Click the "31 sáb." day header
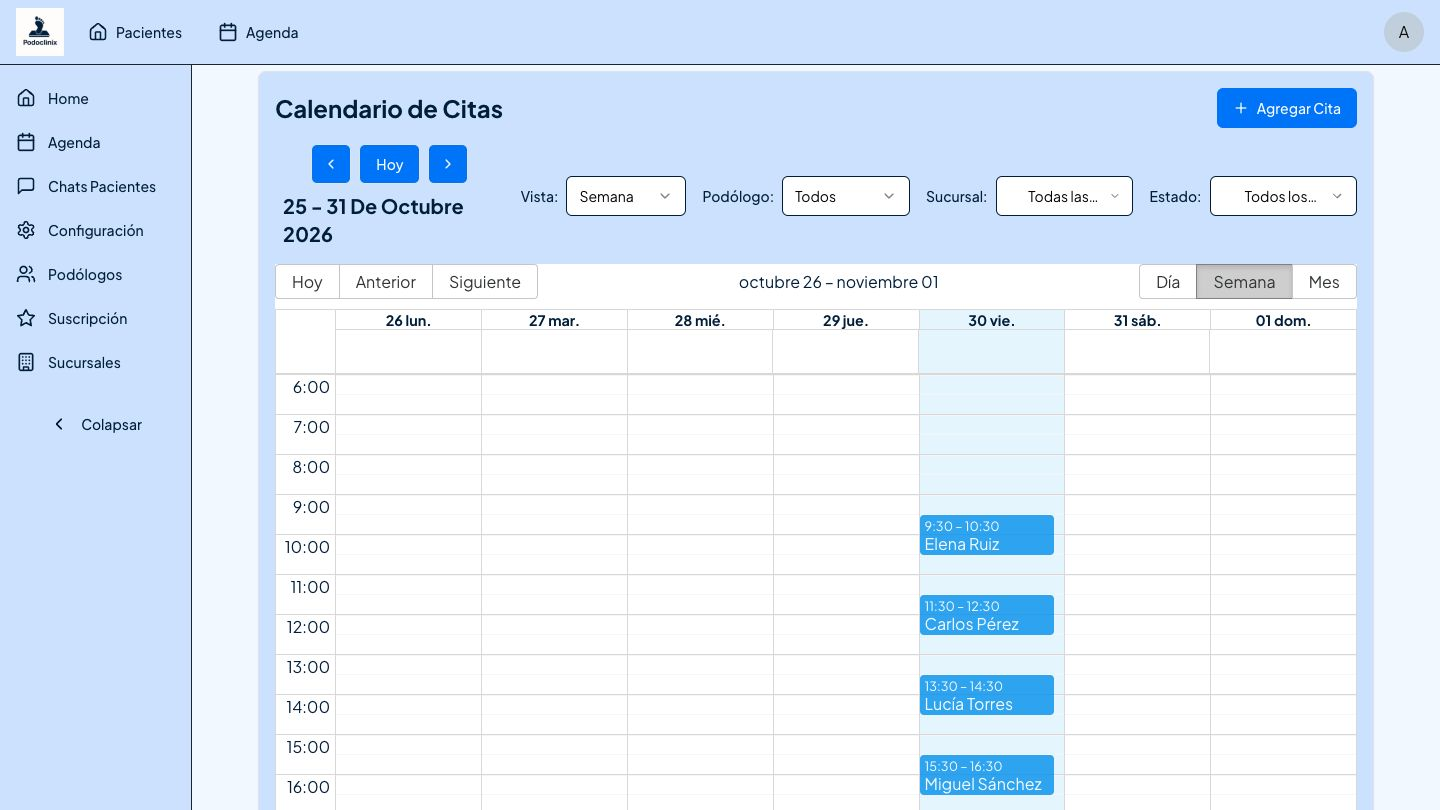This screenshot has height=810, width=1440. coord(1137,320)
